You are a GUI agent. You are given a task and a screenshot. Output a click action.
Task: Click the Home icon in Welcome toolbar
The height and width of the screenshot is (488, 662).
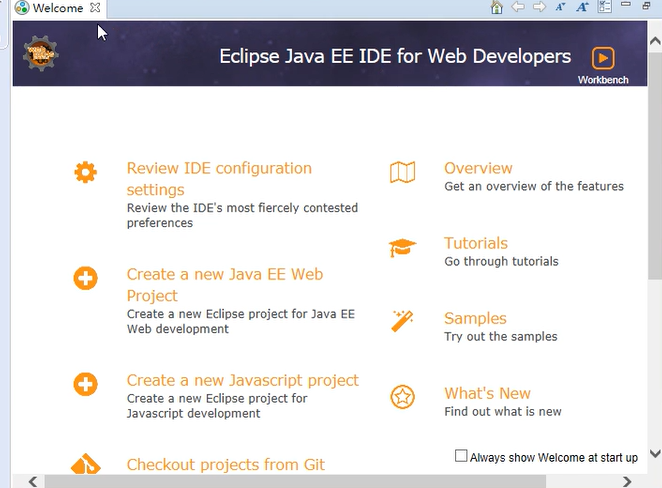click(x=497, y=7)
